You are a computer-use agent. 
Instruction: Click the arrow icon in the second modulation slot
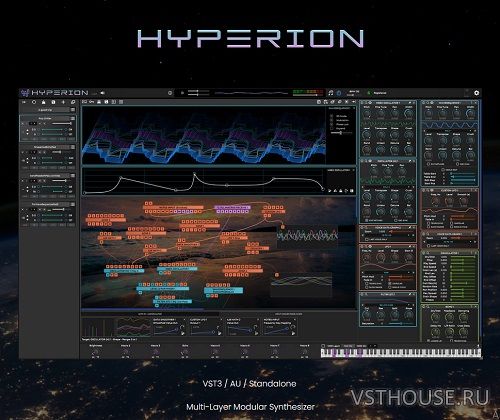coord(219,333)
